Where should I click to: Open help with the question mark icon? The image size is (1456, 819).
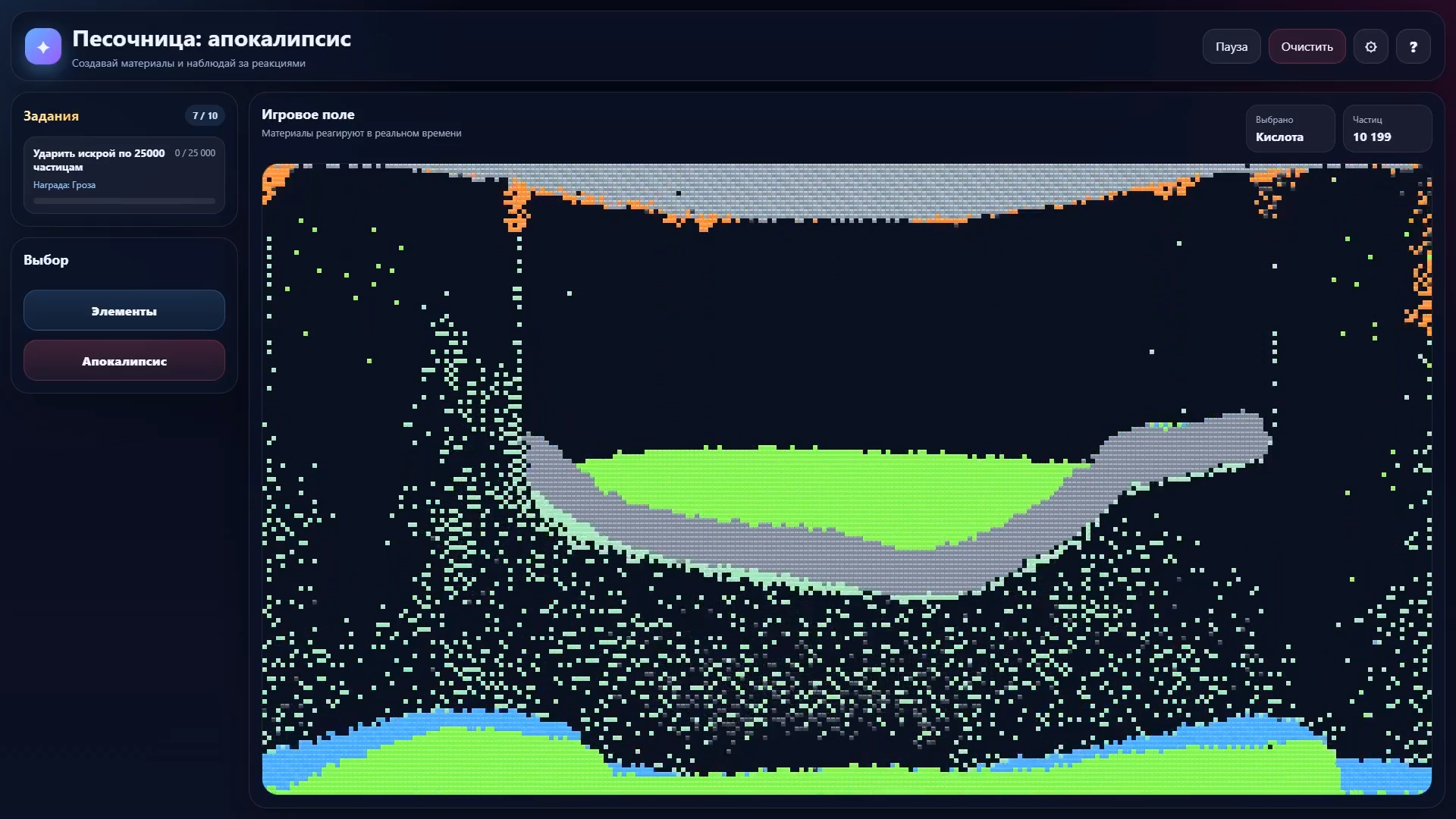click(1413, 47)
